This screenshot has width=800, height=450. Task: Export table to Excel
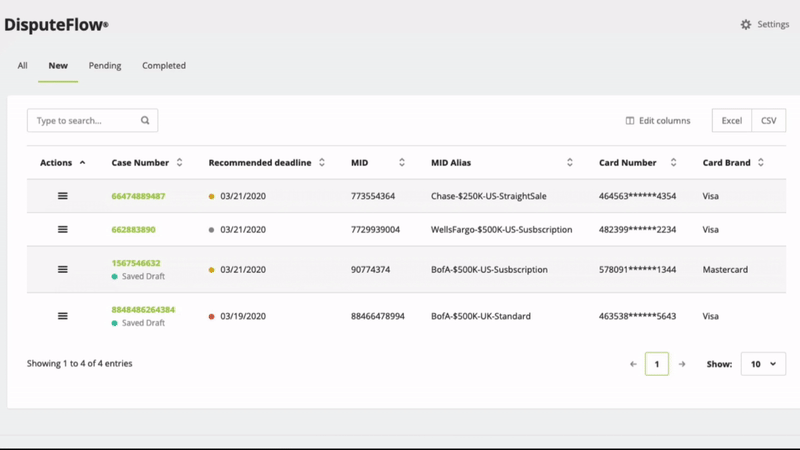732,120
